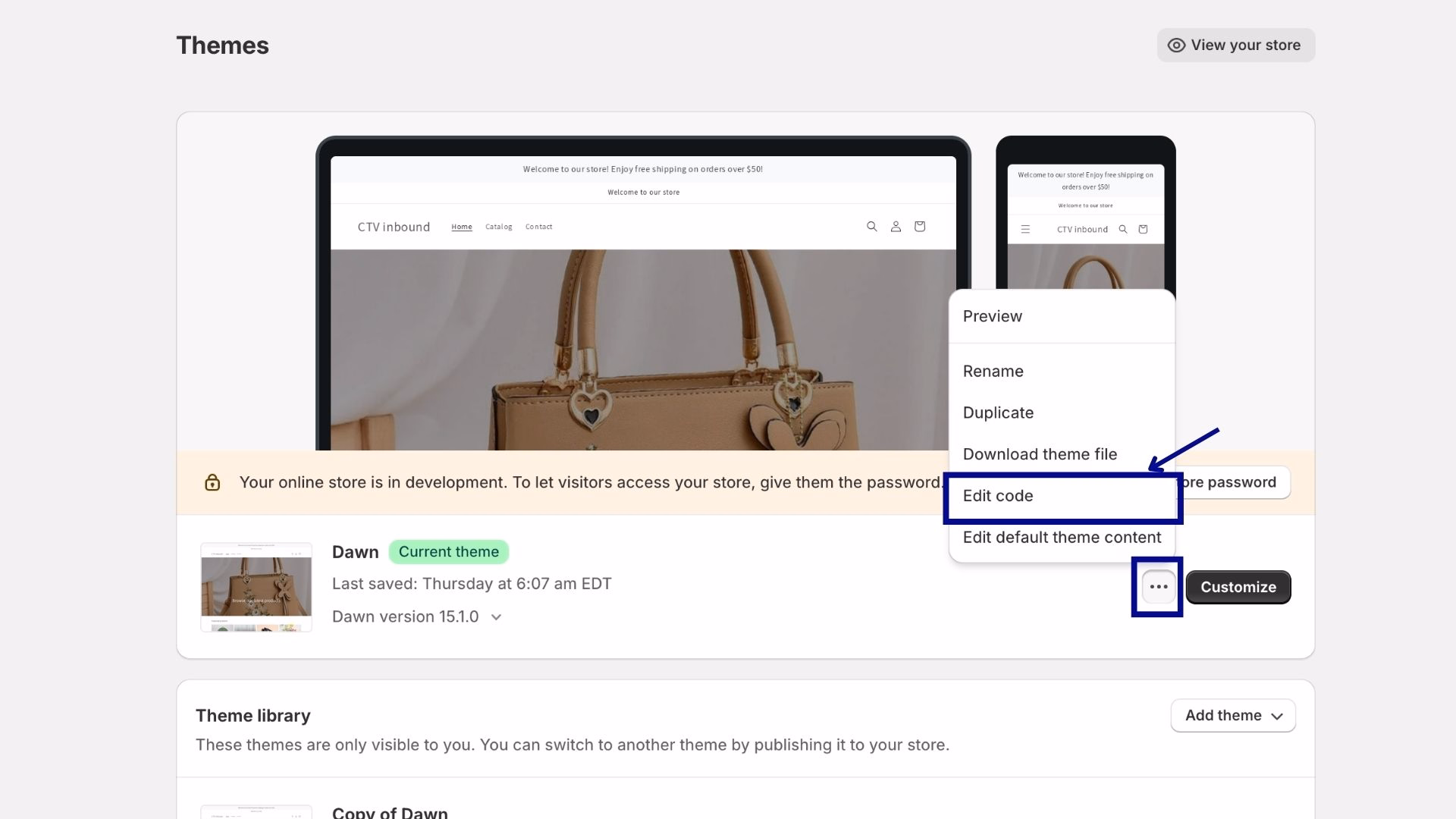The width and height of the screenshot is (1456, 819).
Task: Select Edit default theme content
Action: coord(1062,538)
